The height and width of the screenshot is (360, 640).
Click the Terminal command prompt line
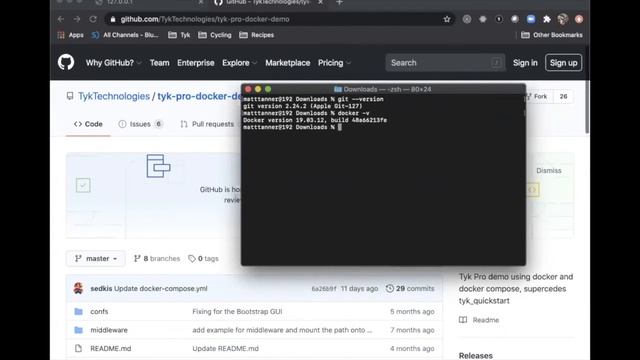pos(292,127)
